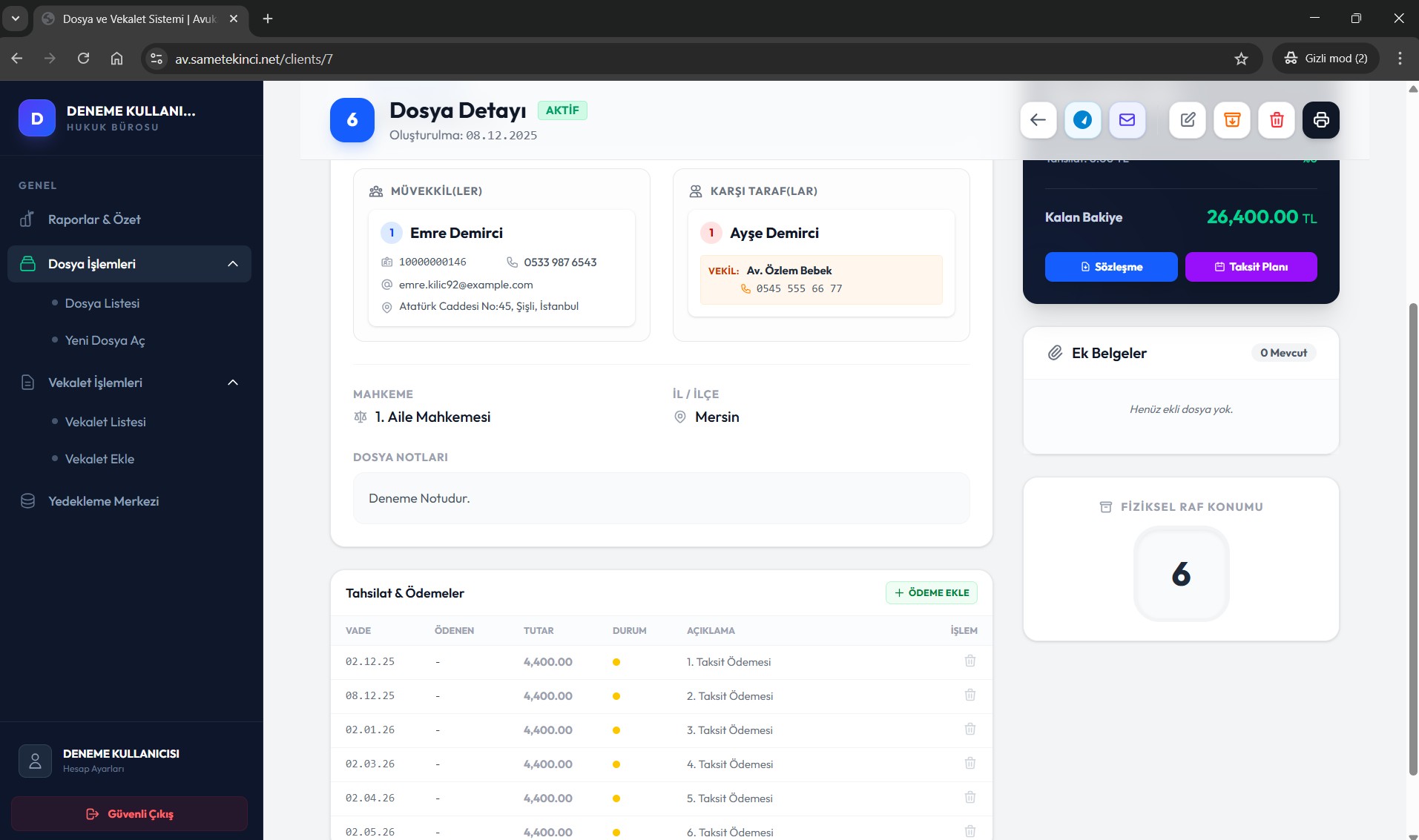The width and height of the screenshot is (1419, 840).
Task: Select Yeni Dosya Aç menu item
Action: (105, 340)
